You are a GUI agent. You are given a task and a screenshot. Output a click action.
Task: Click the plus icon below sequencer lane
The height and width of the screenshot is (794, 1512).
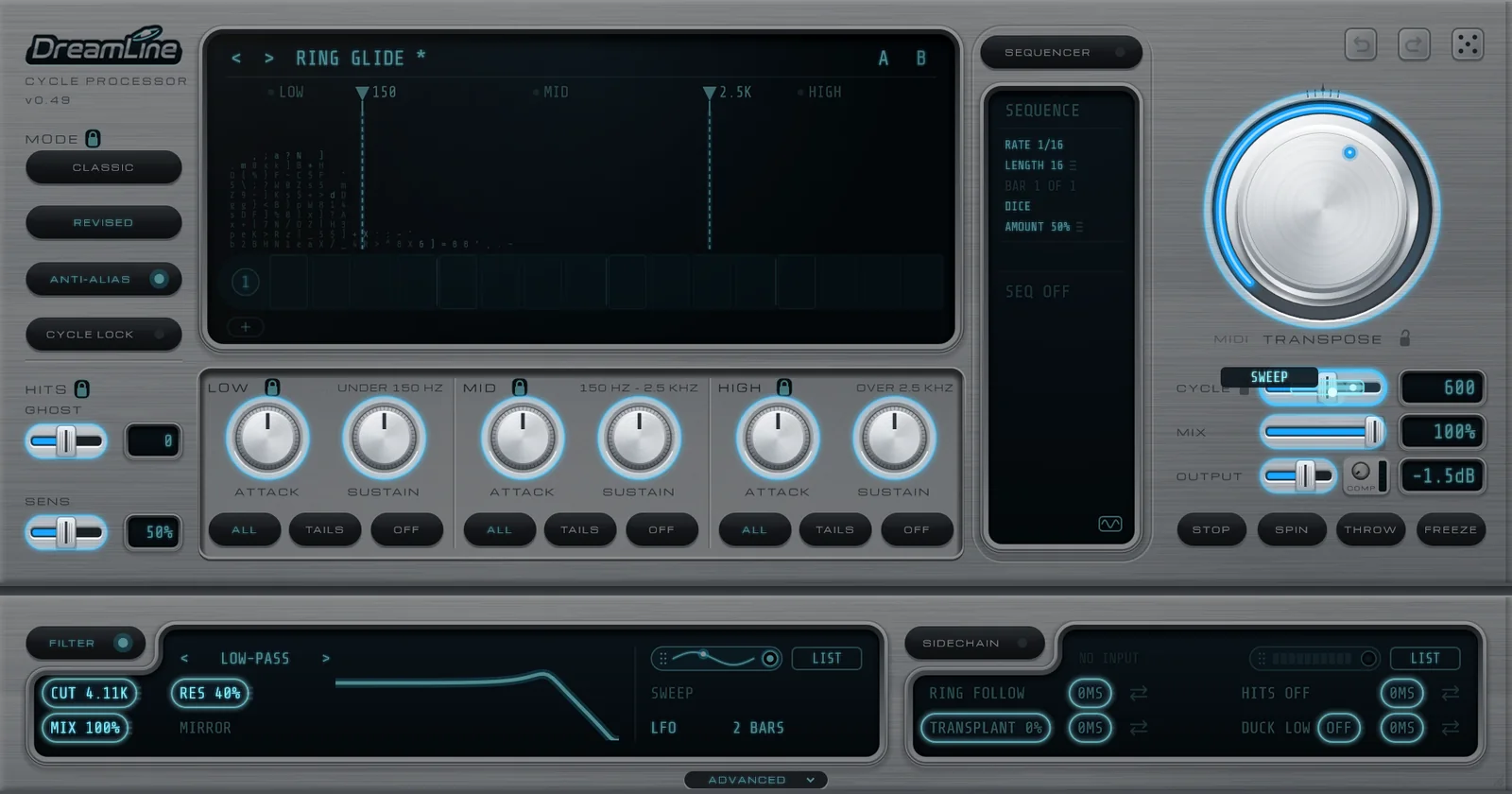pos(245,326)
